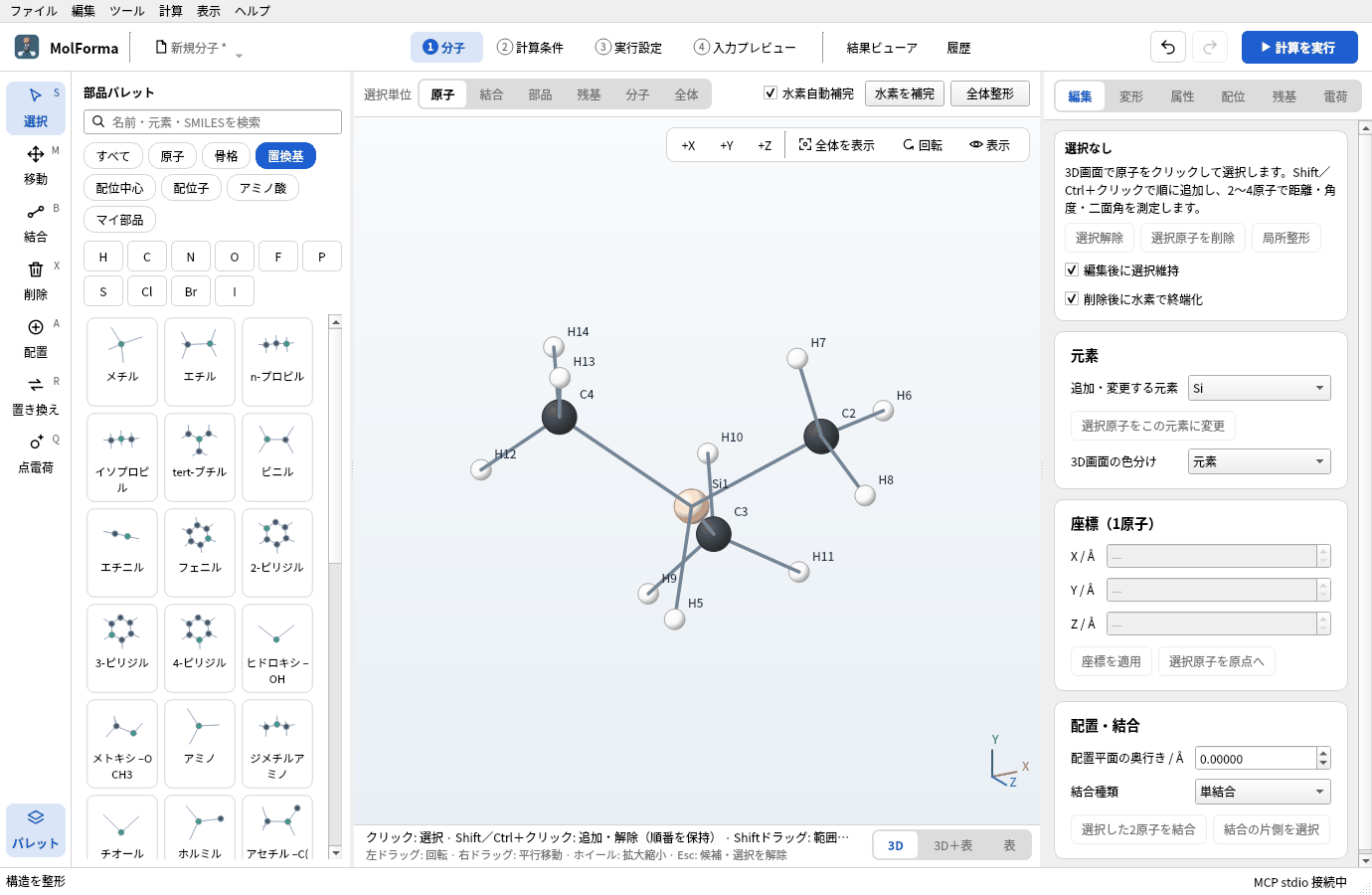Screen dimensions: 1372x895
Task: Click the 全体整形 button
Action: [990, 93]
